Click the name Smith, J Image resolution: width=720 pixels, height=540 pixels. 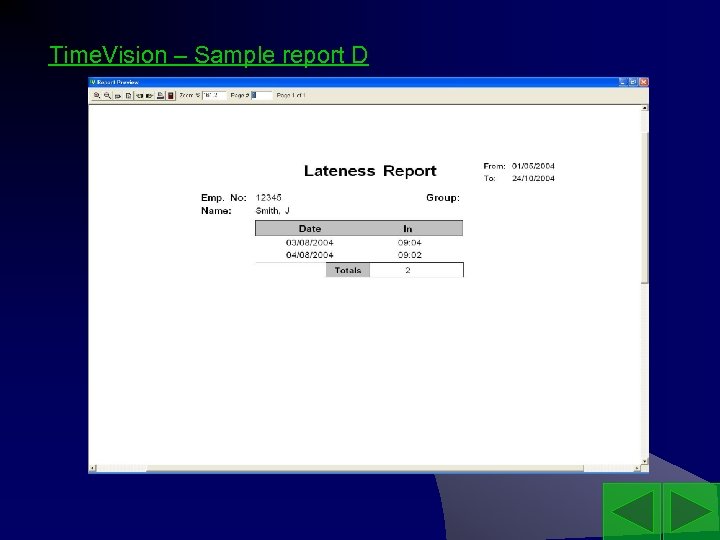pos(273,211)
